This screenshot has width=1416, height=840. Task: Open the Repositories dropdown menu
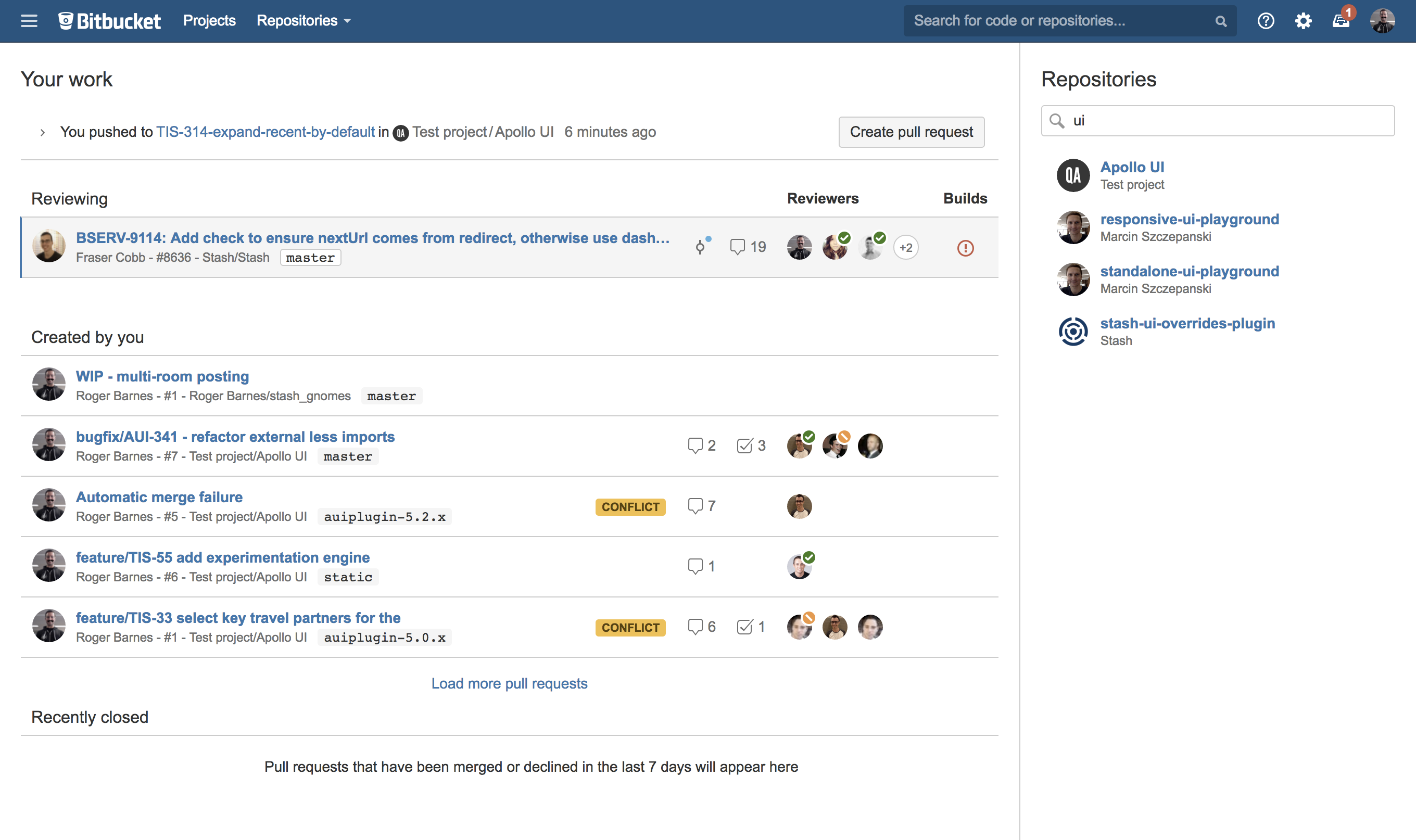point(304,21)
